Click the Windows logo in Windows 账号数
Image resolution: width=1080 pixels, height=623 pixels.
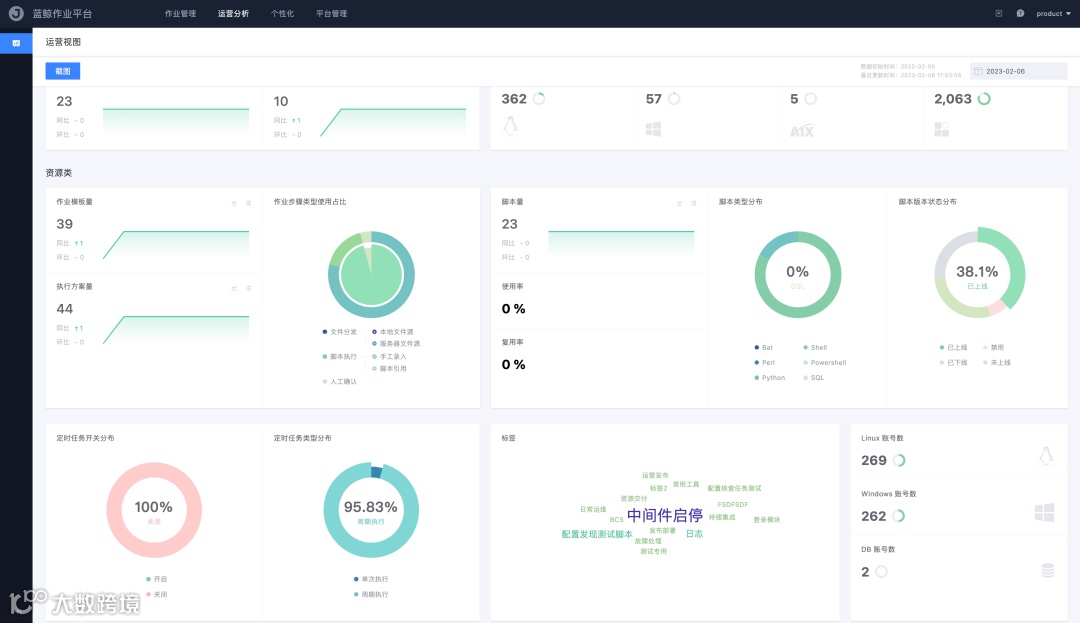1044,512
